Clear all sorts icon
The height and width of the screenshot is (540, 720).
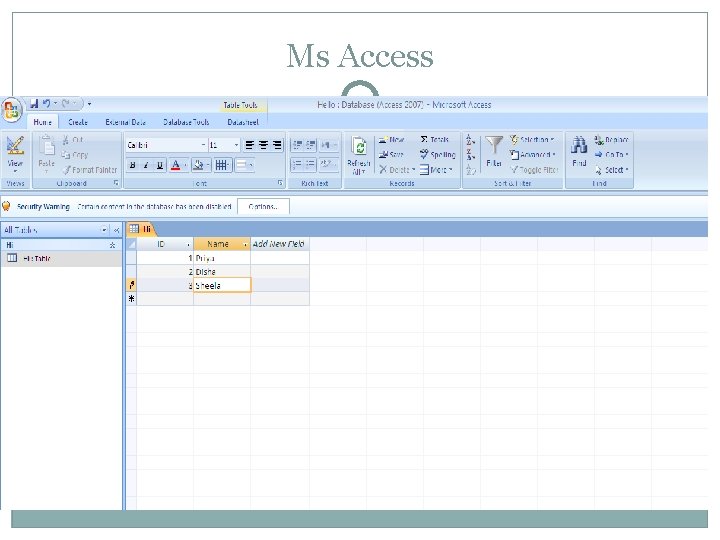click(x=470, y=170)
